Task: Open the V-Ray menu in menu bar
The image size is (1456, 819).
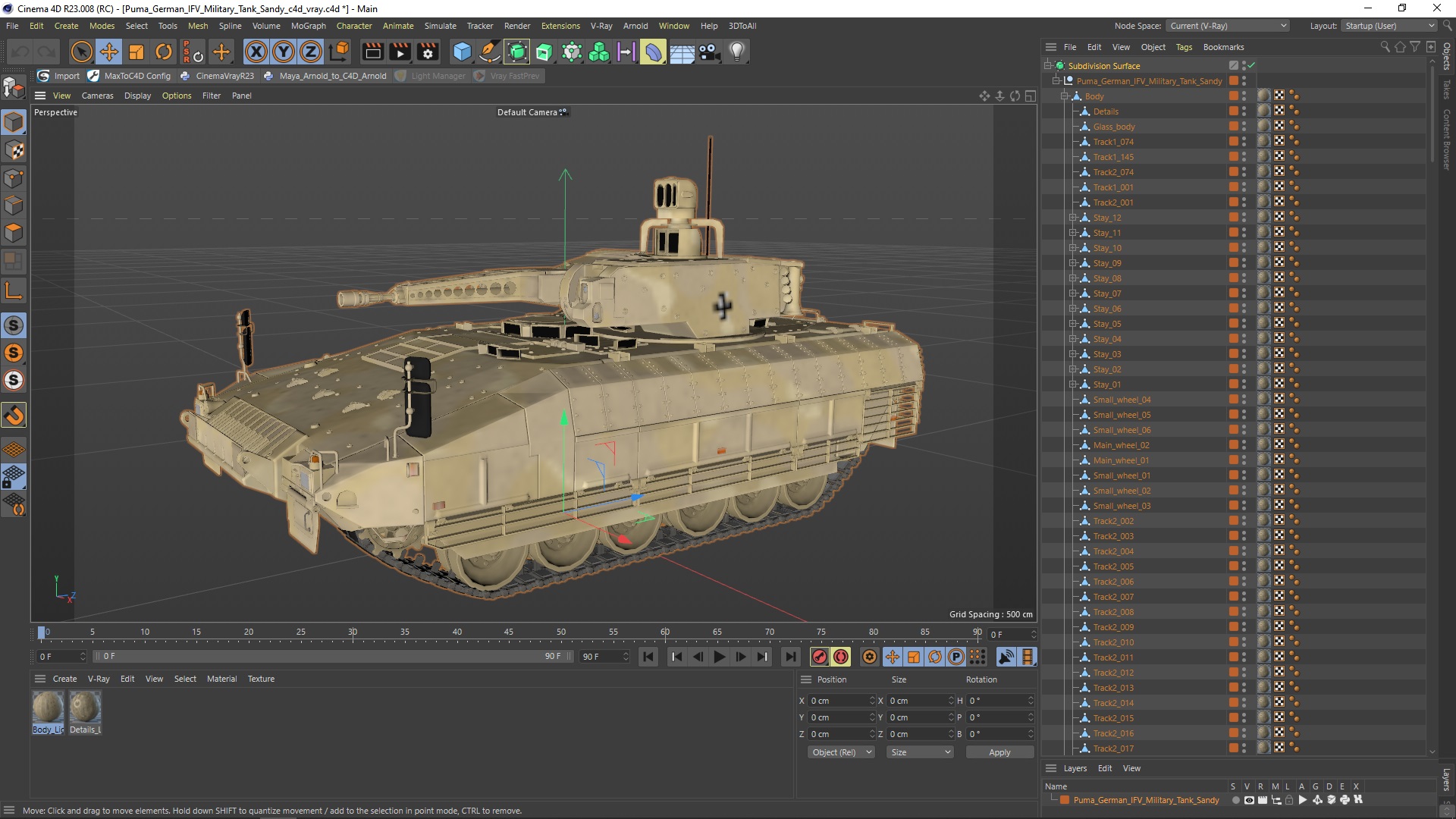Action: 601,26
